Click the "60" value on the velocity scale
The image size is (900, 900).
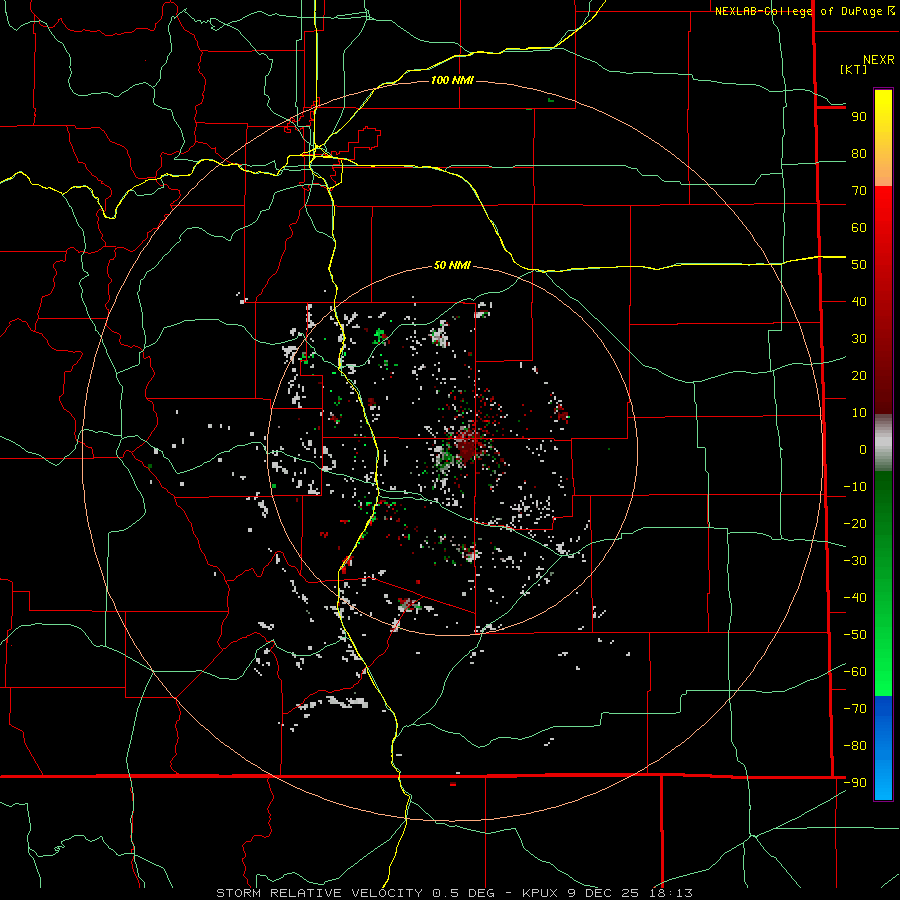pyautogui.click(x=859, y=228)
